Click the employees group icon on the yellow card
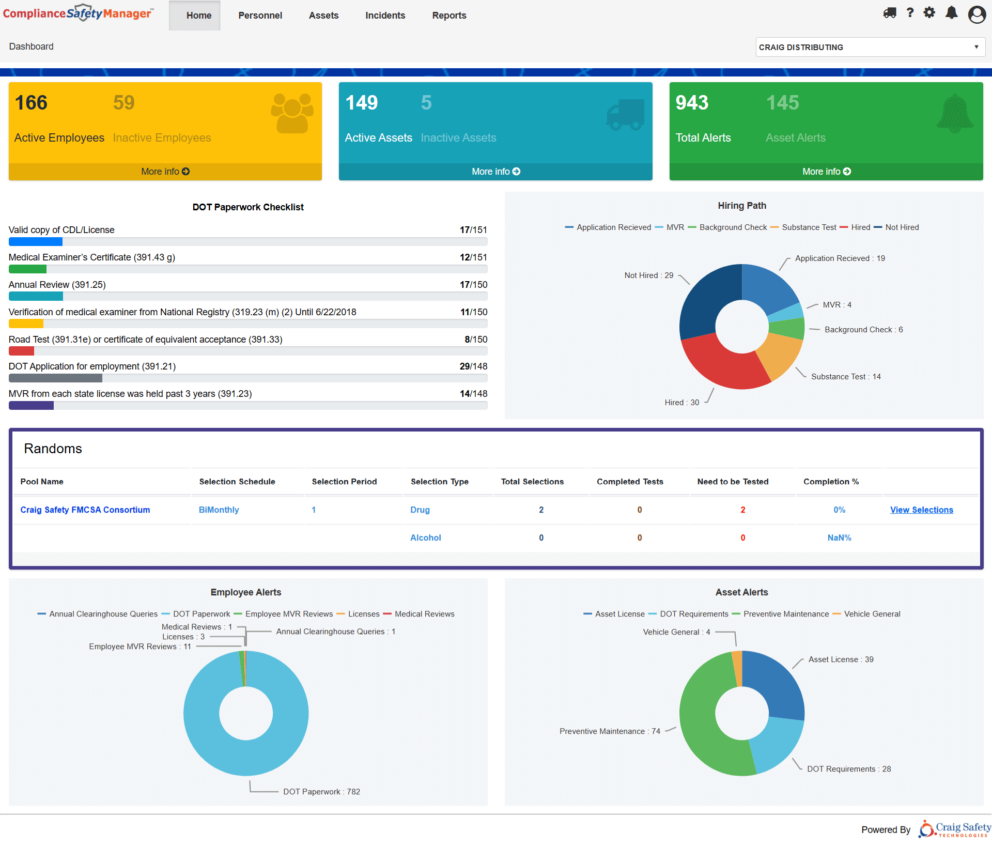This screenshot has height=862, width=992. (x=291, y=113)
